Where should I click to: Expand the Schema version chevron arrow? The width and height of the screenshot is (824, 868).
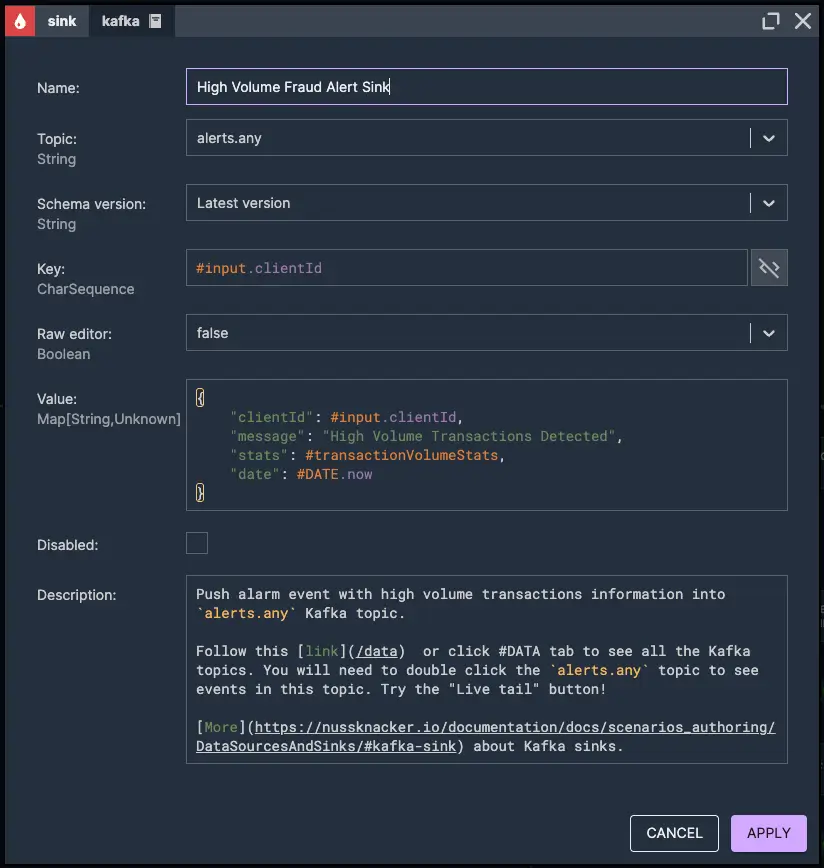[769, 203]
